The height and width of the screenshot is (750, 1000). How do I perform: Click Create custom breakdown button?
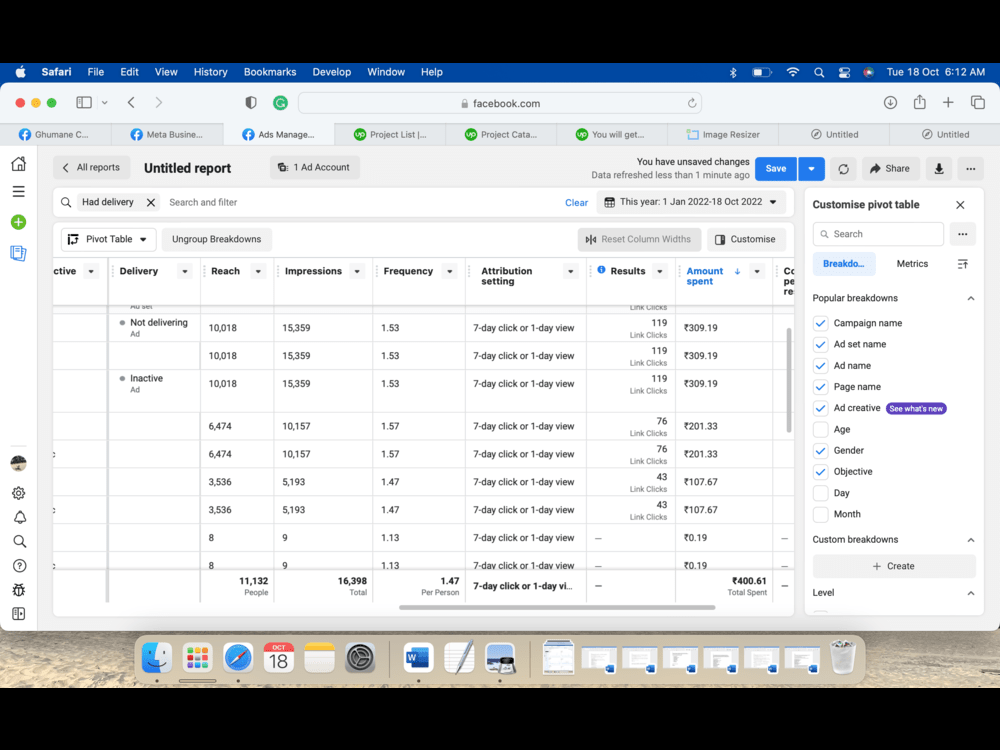pyautogui.click(x=893, y=566)
